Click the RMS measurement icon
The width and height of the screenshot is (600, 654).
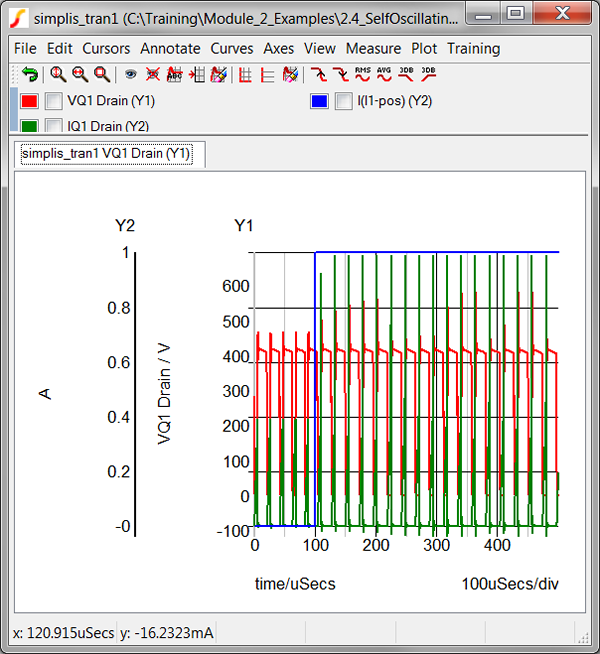click(362, 74)
